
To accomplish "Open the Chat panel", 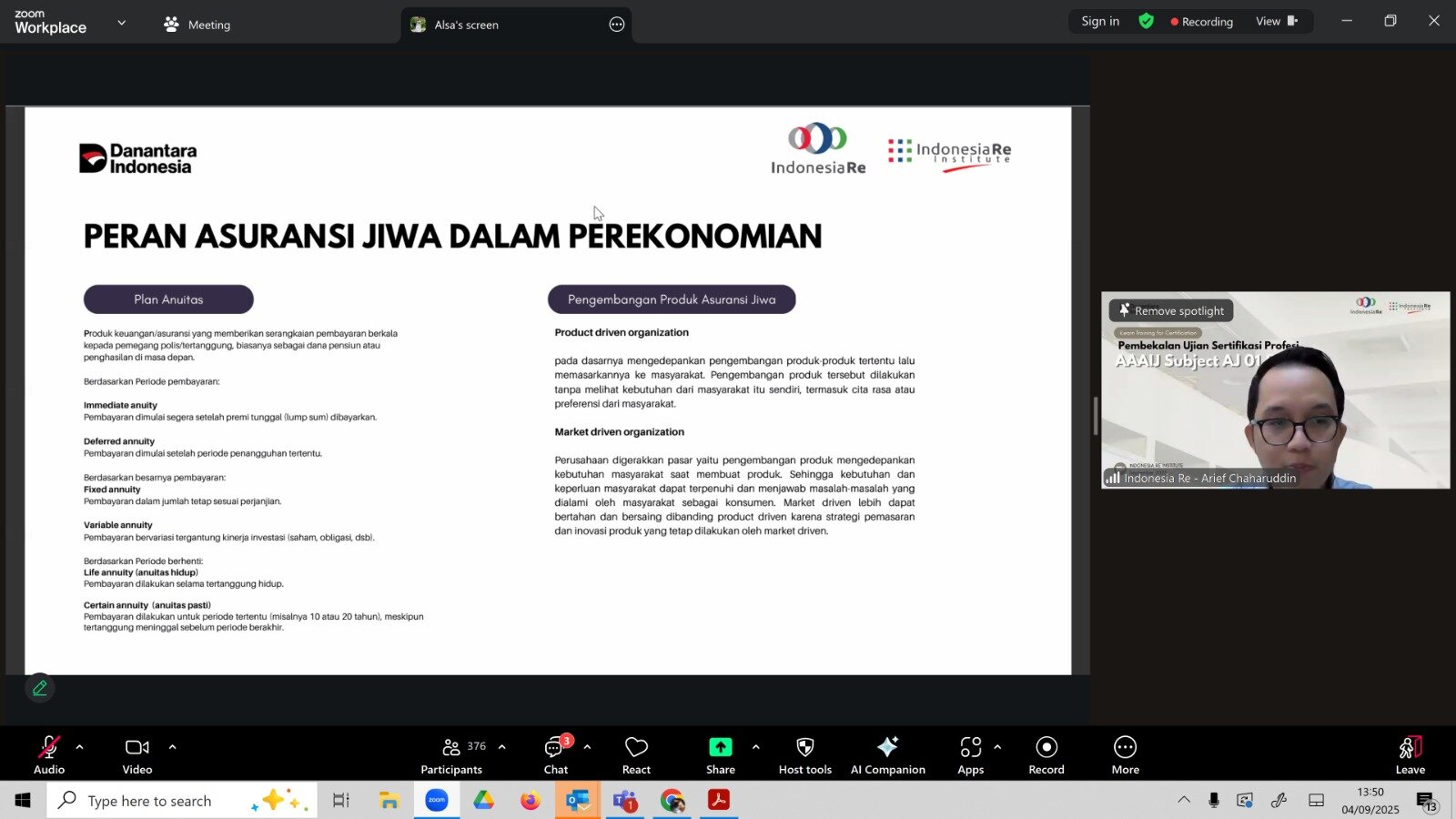I will tap(555, 754).
